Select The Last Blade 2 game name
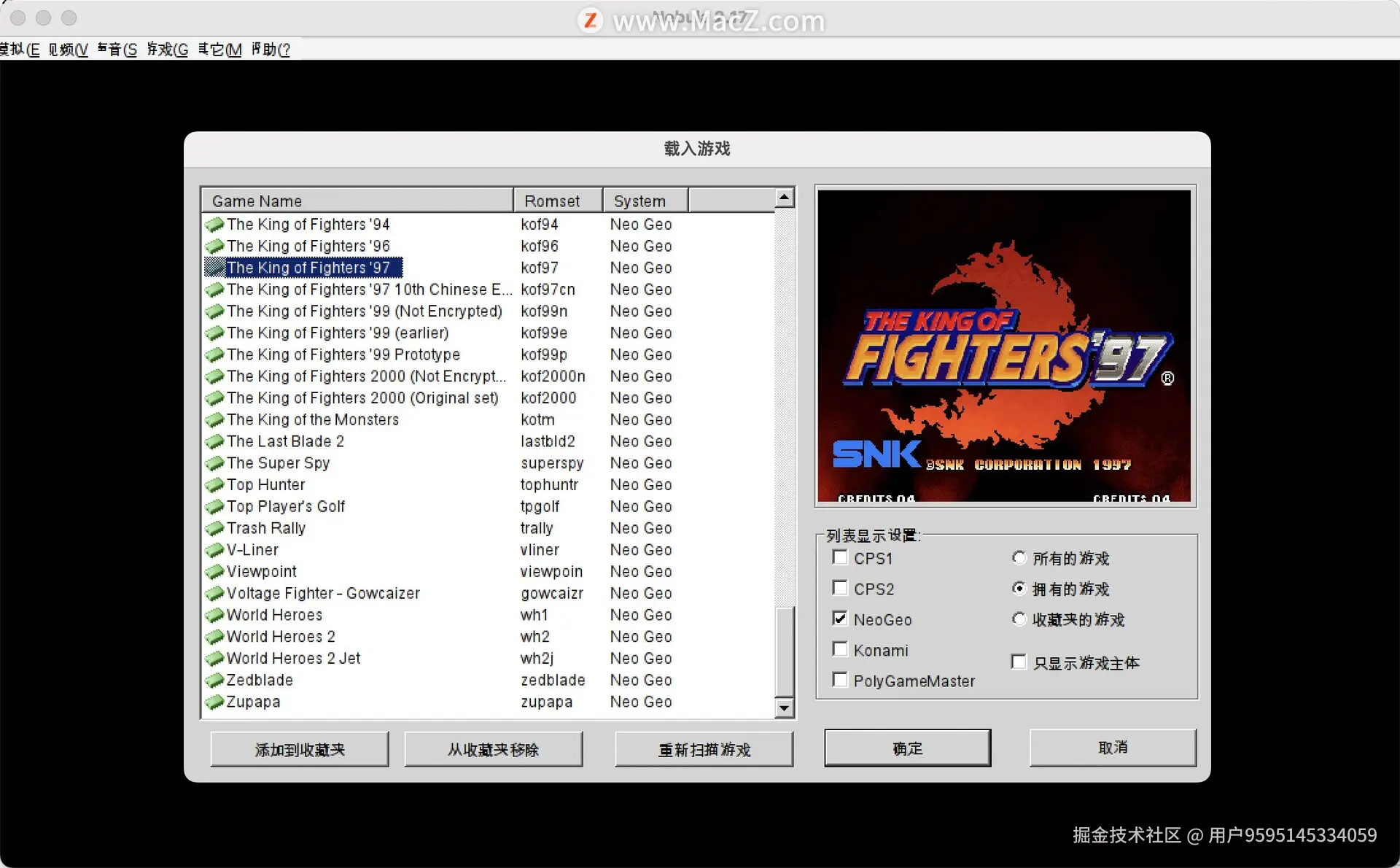The width and height of the screenshot is (1400, 868). tap(285, 442)
